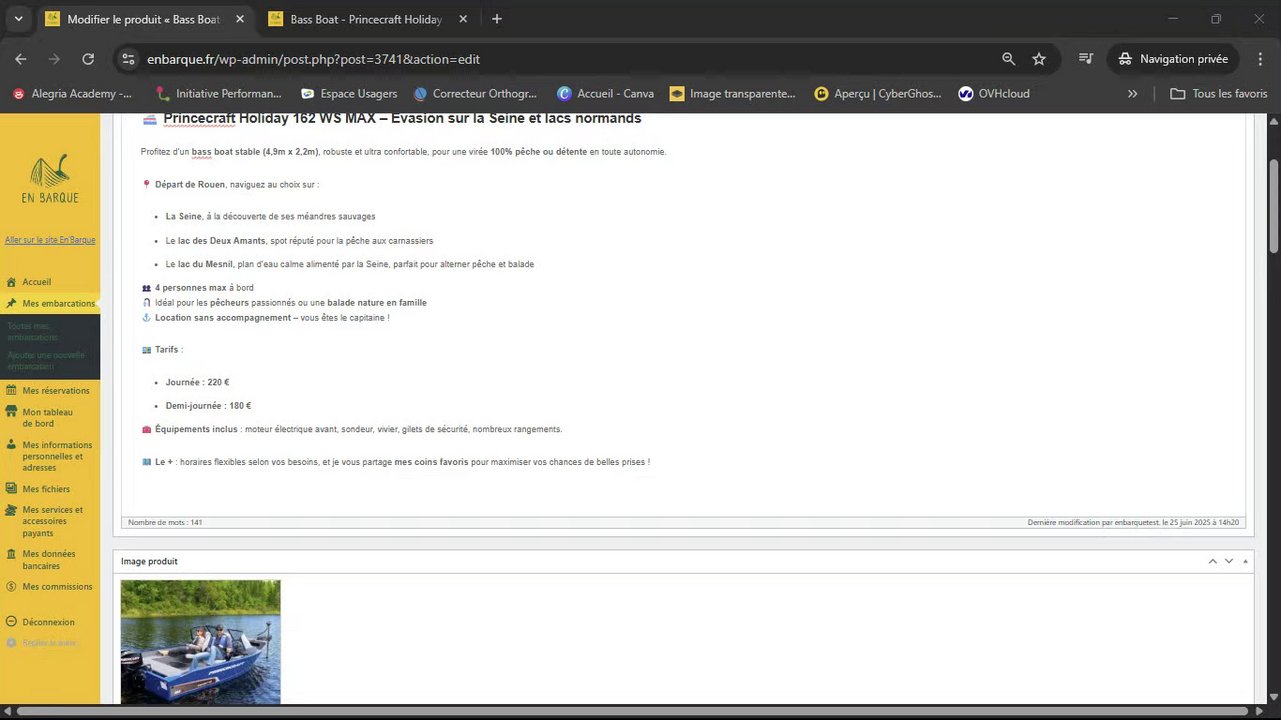Click the Mes données bancaires bank icon

(x=12, y=554)
